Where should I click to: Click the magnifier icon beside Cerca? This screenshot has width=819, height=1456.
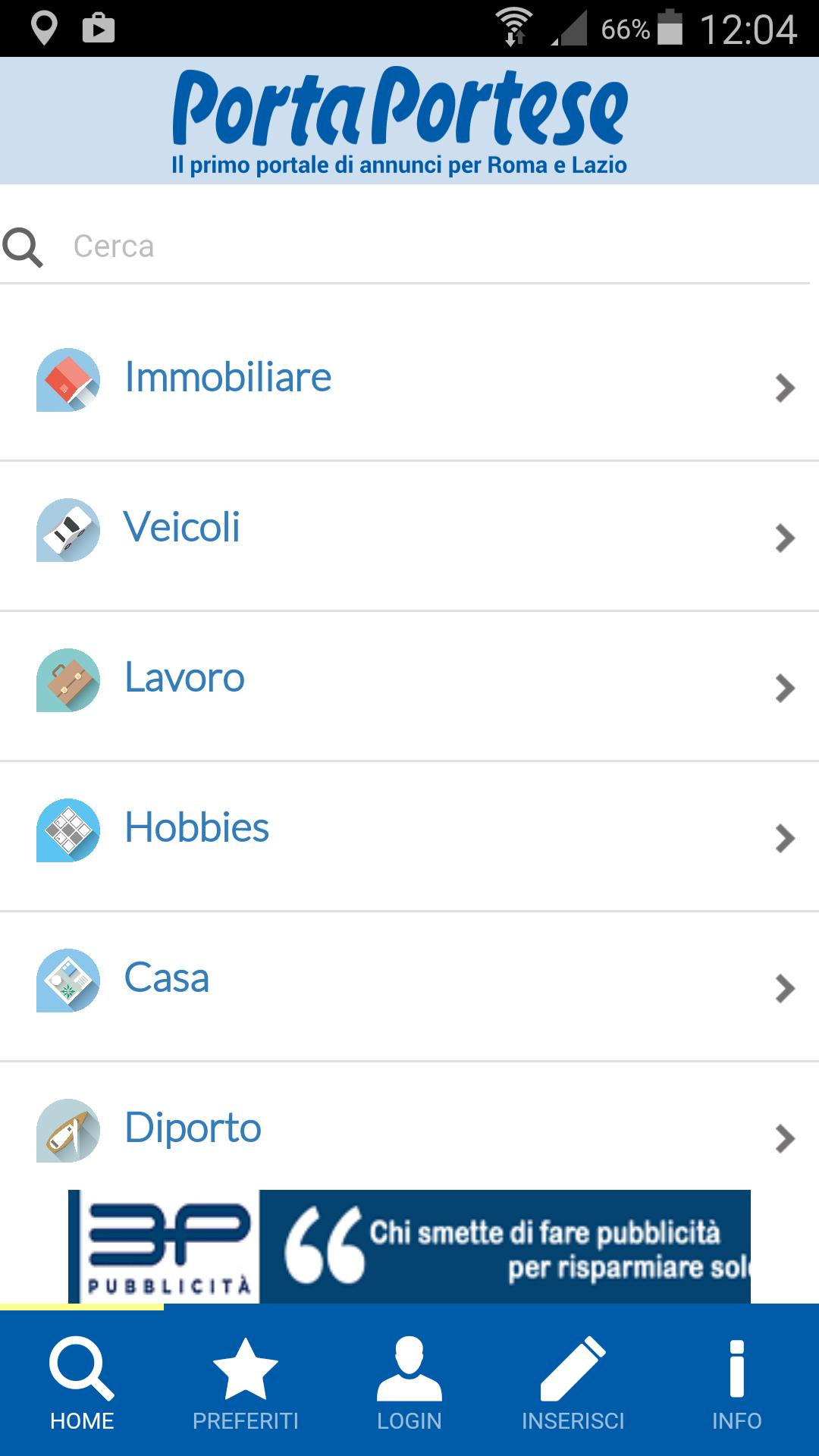tap(23, 247)
